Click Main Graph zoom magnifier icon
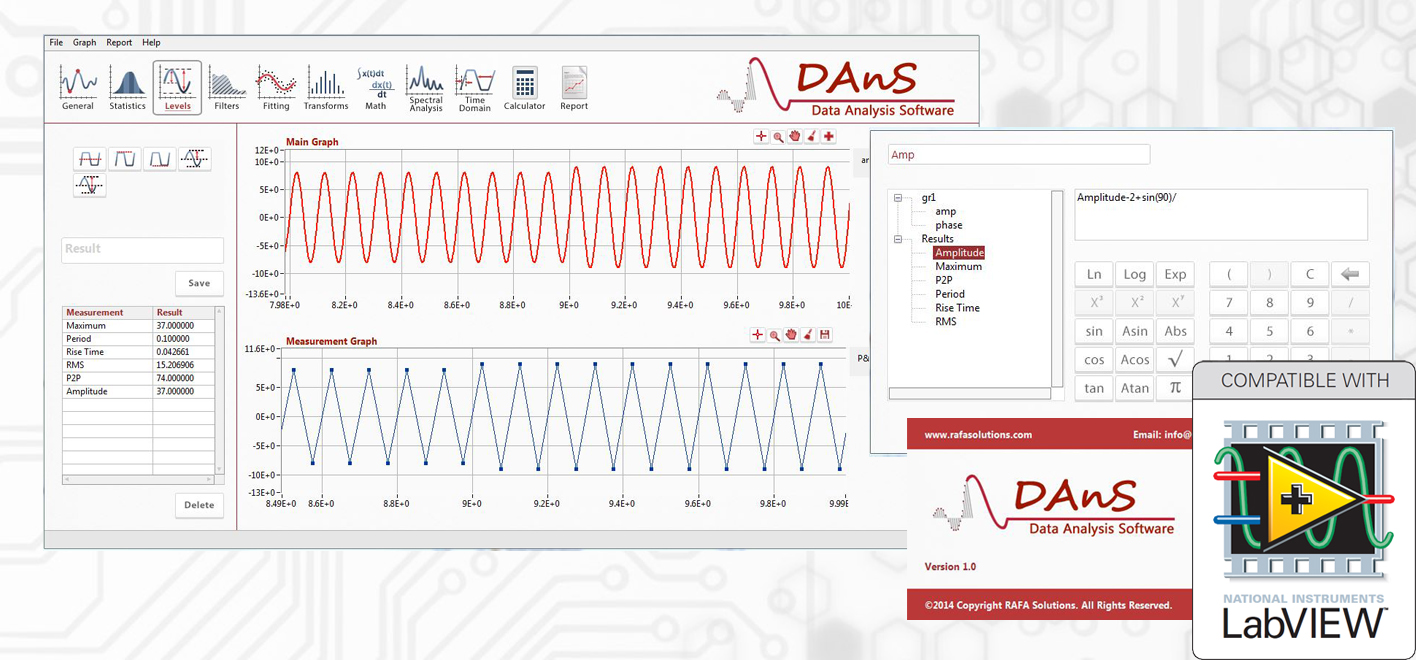This screenshot has width=1416, height=660. 778,137
